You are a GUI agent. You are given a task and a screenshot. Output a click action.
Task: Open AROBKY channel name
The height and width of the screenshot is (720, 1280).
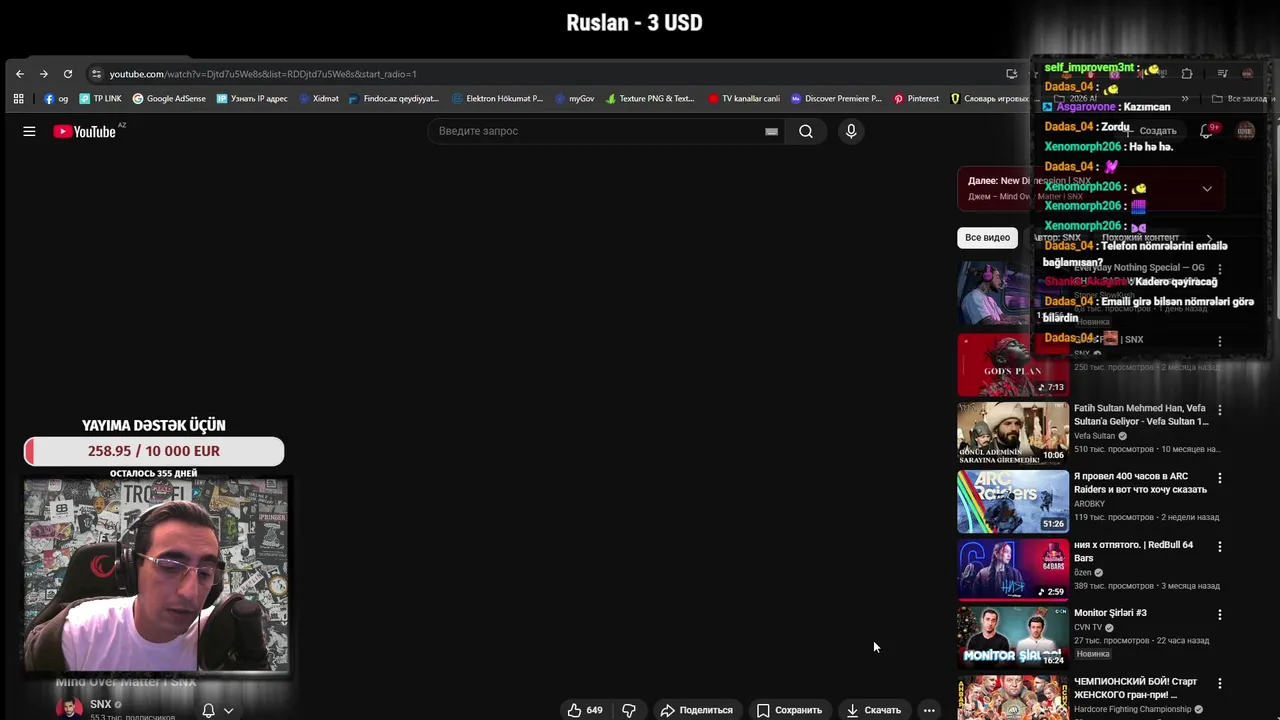click(x=1089, y=504)
